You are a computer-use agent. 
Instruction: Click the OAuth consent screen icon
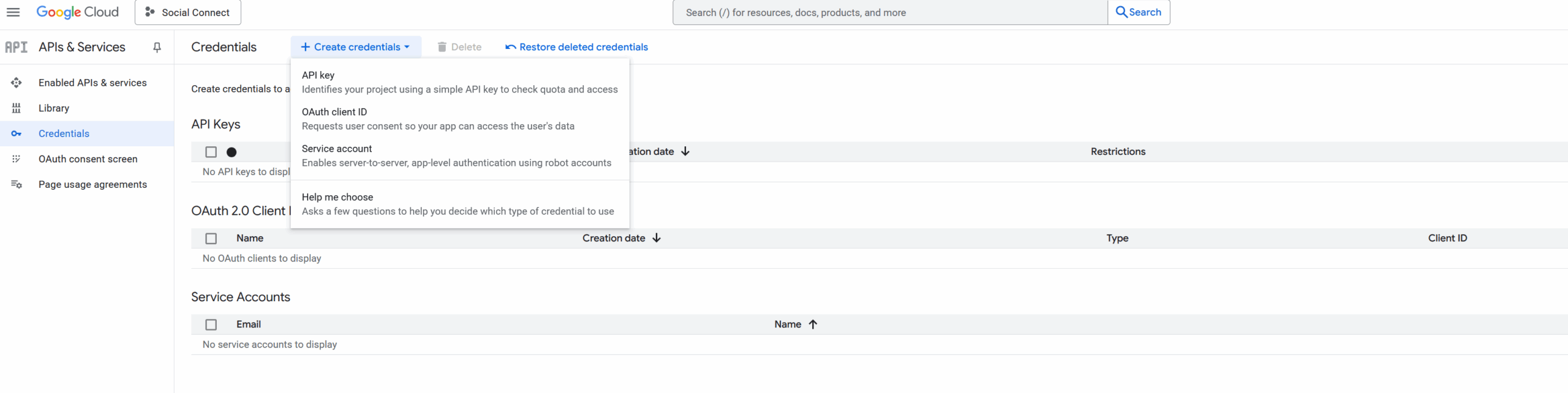click(17, 159)
